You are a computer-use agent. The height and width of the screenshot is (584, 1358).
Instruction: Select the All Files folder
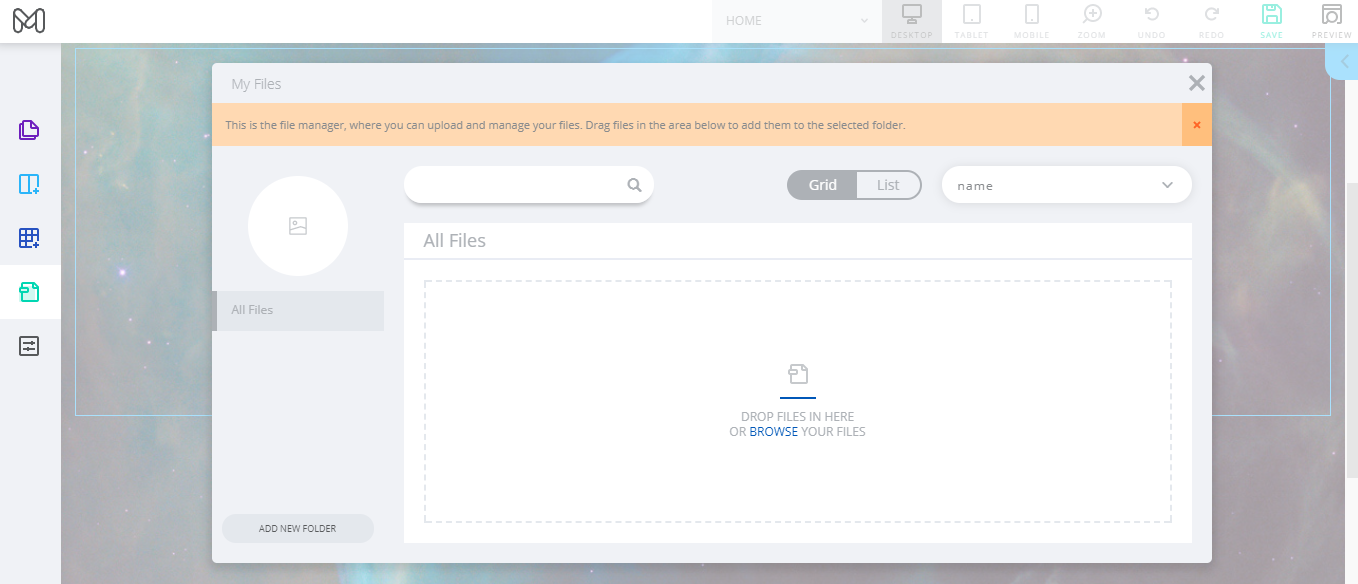point(298,310)
